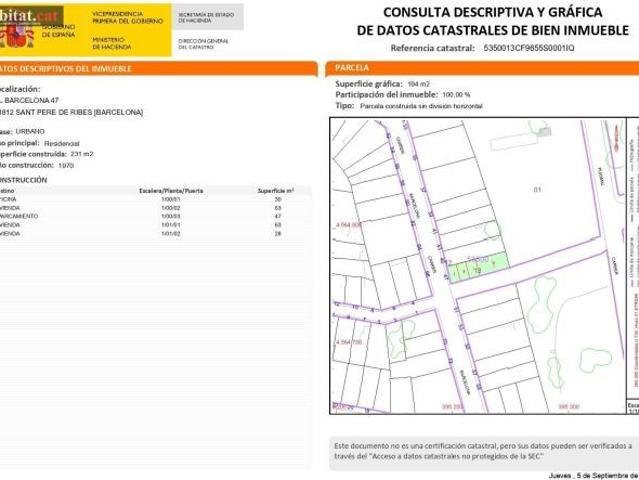This screenshot has width=639, height=480.
Task: Click the large parcel labeled 01 on the map
Action: coord(537,189)
